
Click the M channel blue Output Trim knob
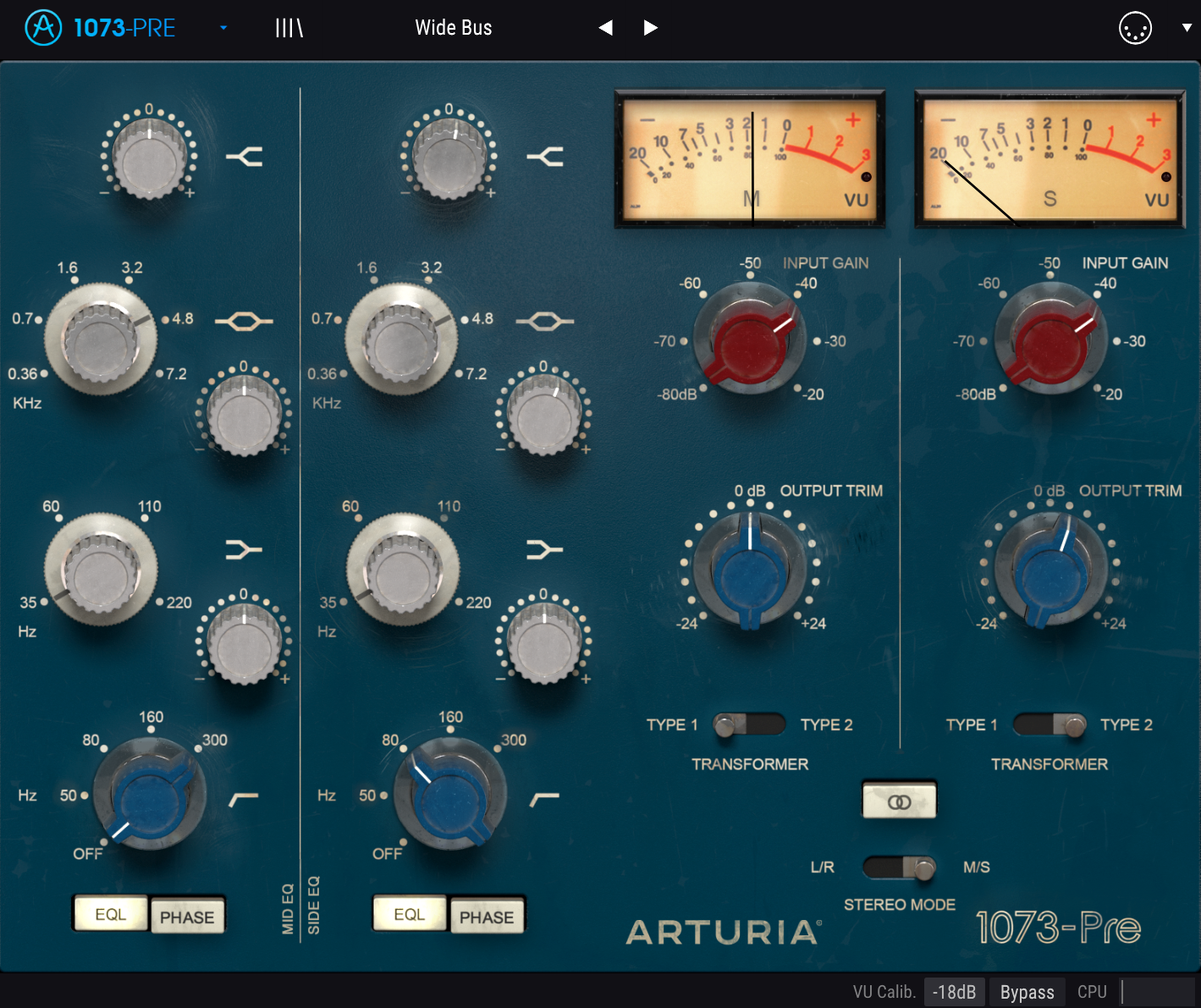750,567
